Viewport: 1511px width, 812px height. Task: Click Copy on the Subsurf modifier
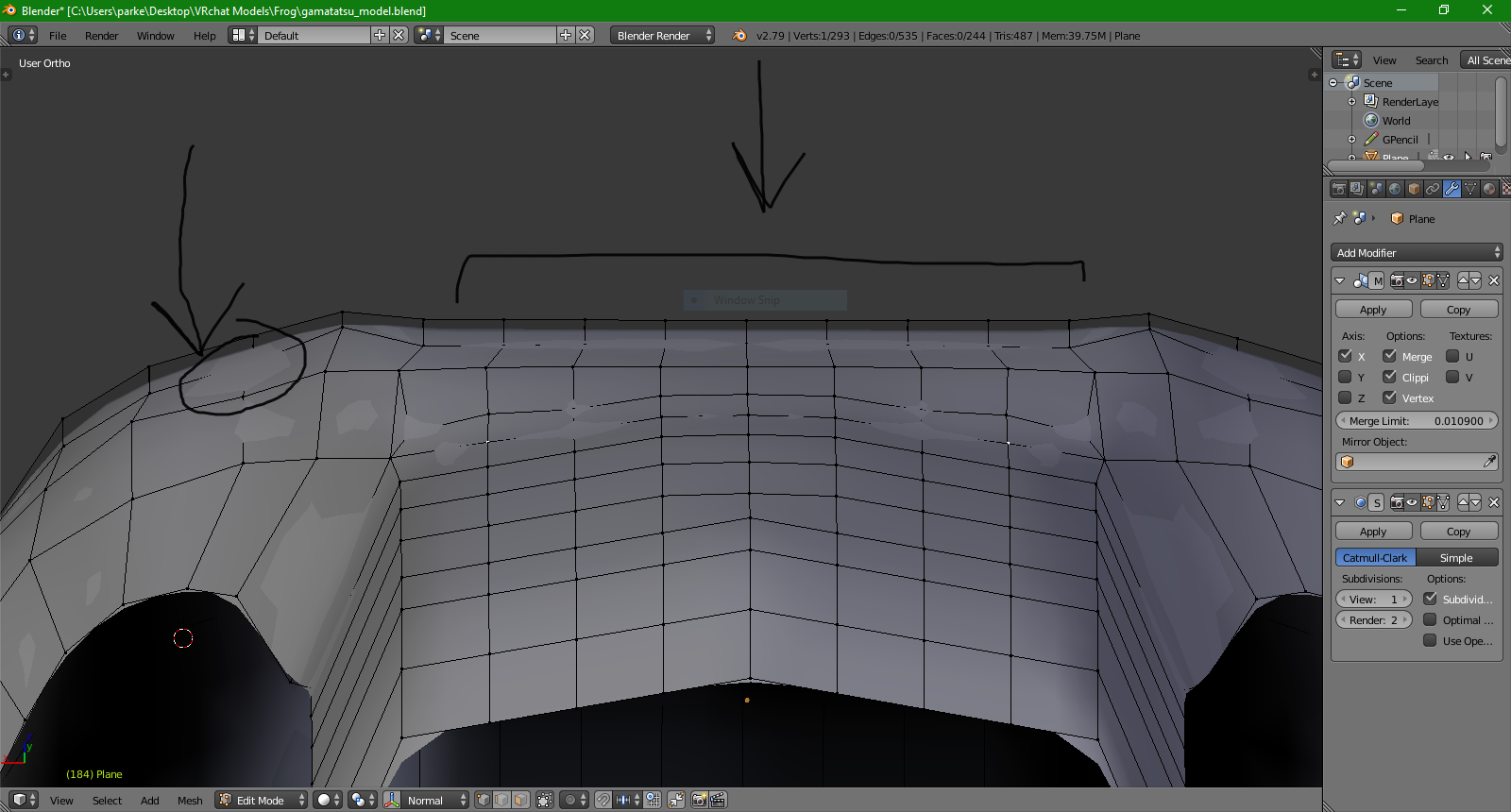pos(1458,531)
